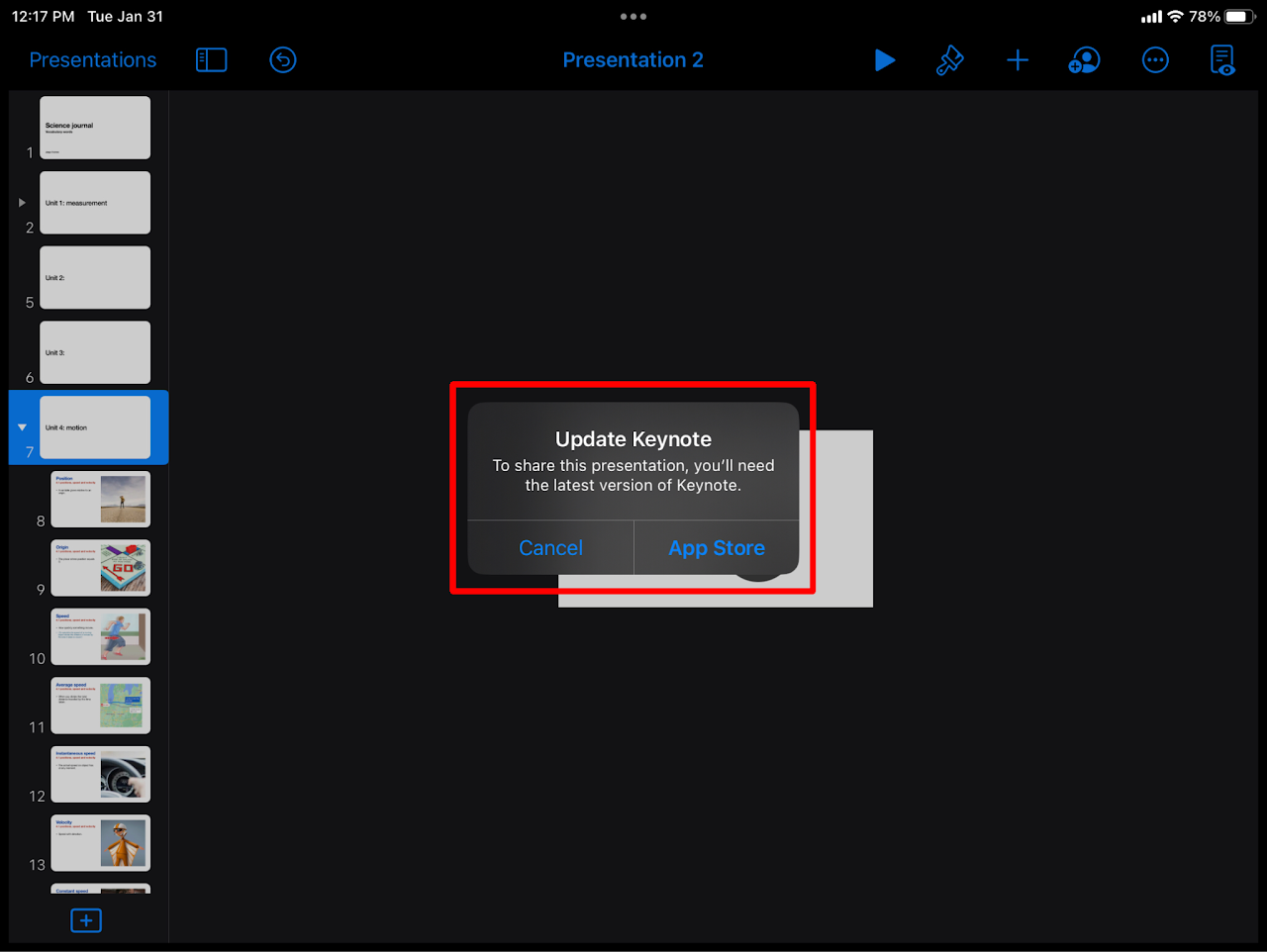Screen dimensions: 1267x952
Task: Select slide 8 Position thumbnail
Action: 101,499
